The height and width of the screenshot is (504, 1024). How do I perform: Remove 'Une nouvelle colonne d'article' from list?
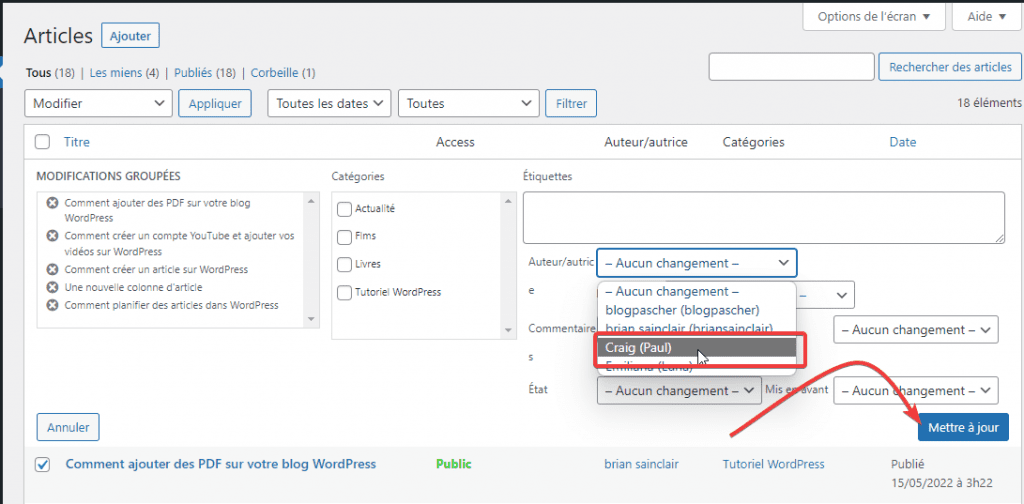[52, 287]
